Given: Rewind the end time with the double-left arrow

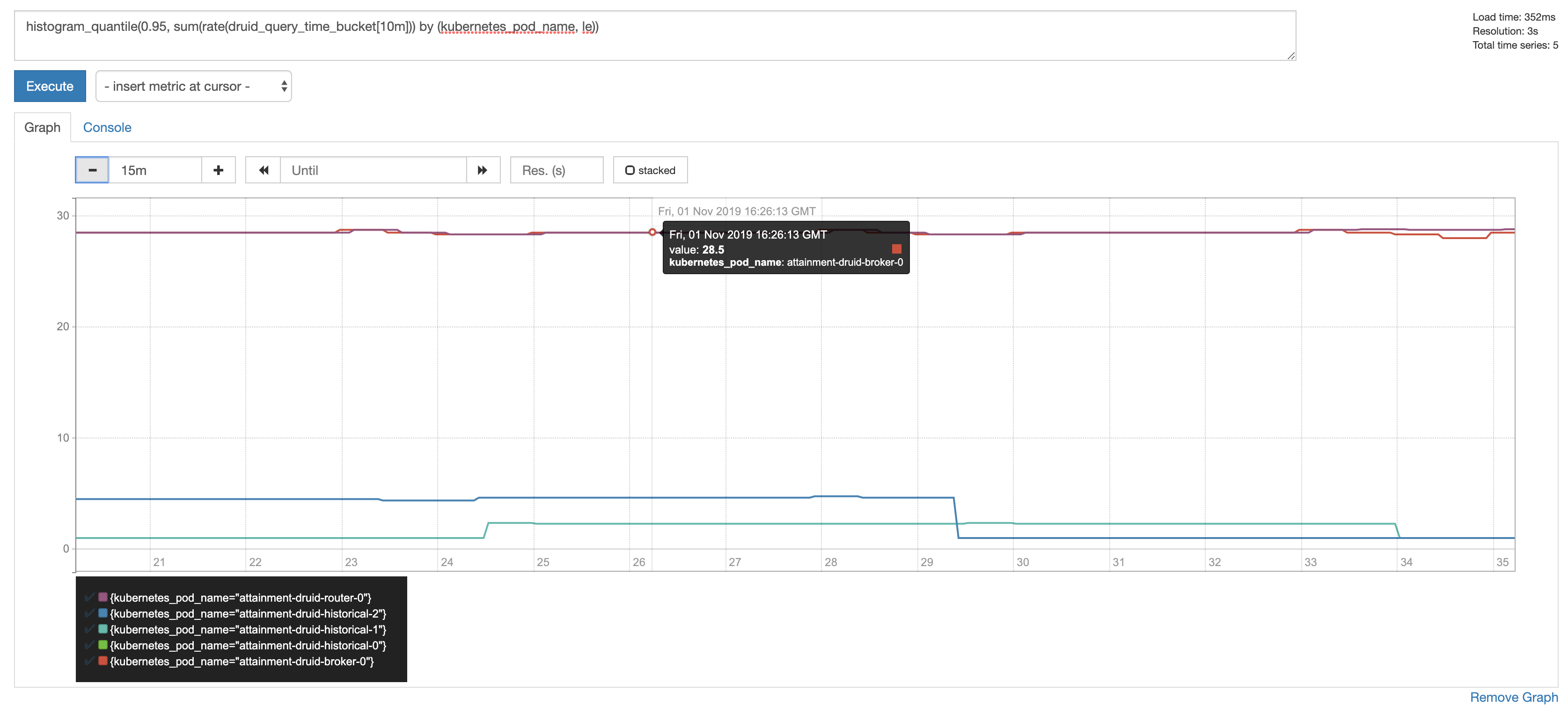Looking at the screenshot, I should pyautogui.click(x=263, y=170).
